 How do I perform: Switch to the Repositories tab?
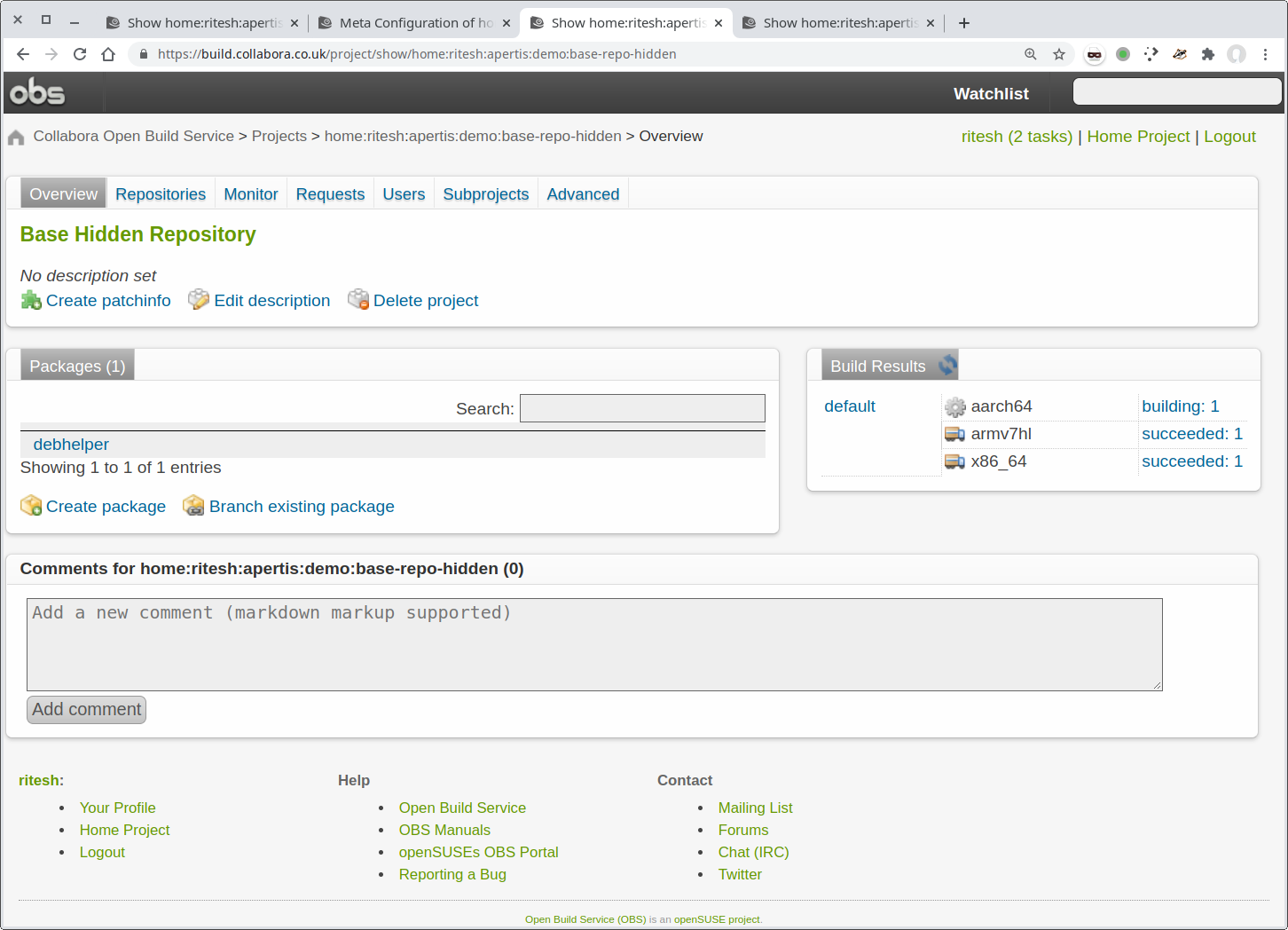[161, 194]
